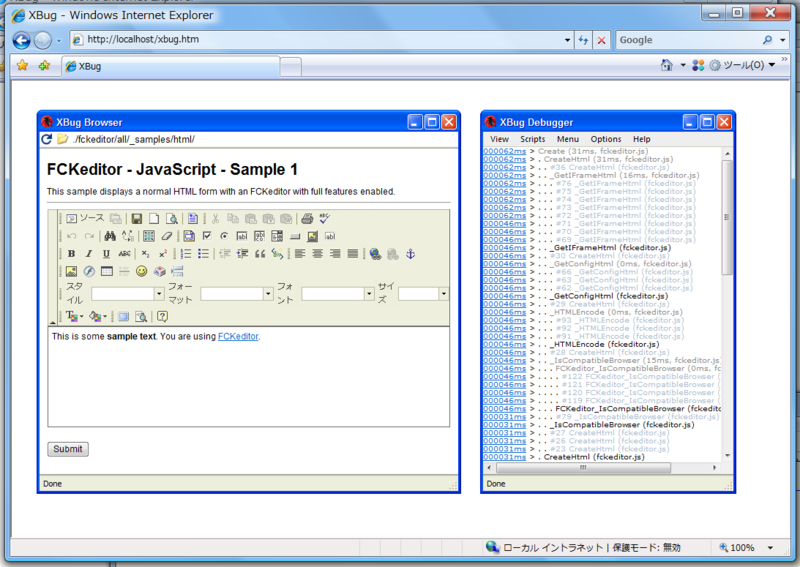800x567 pixels.
Task: Open the Templates icon
Action: 192,219
